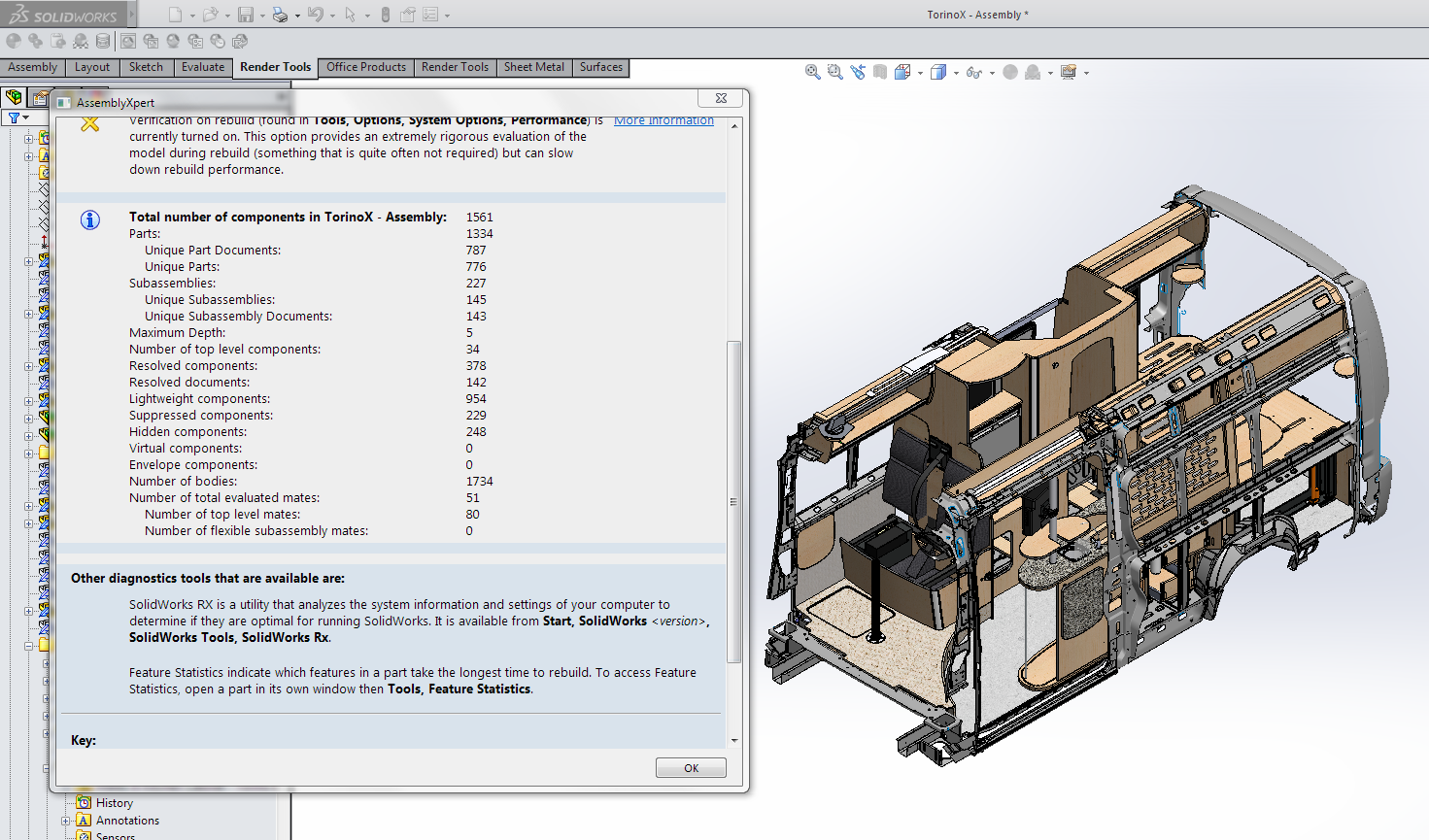This screenshot has width=1429, height=840.
Task: Follow the More Information link
Action: 663,120
